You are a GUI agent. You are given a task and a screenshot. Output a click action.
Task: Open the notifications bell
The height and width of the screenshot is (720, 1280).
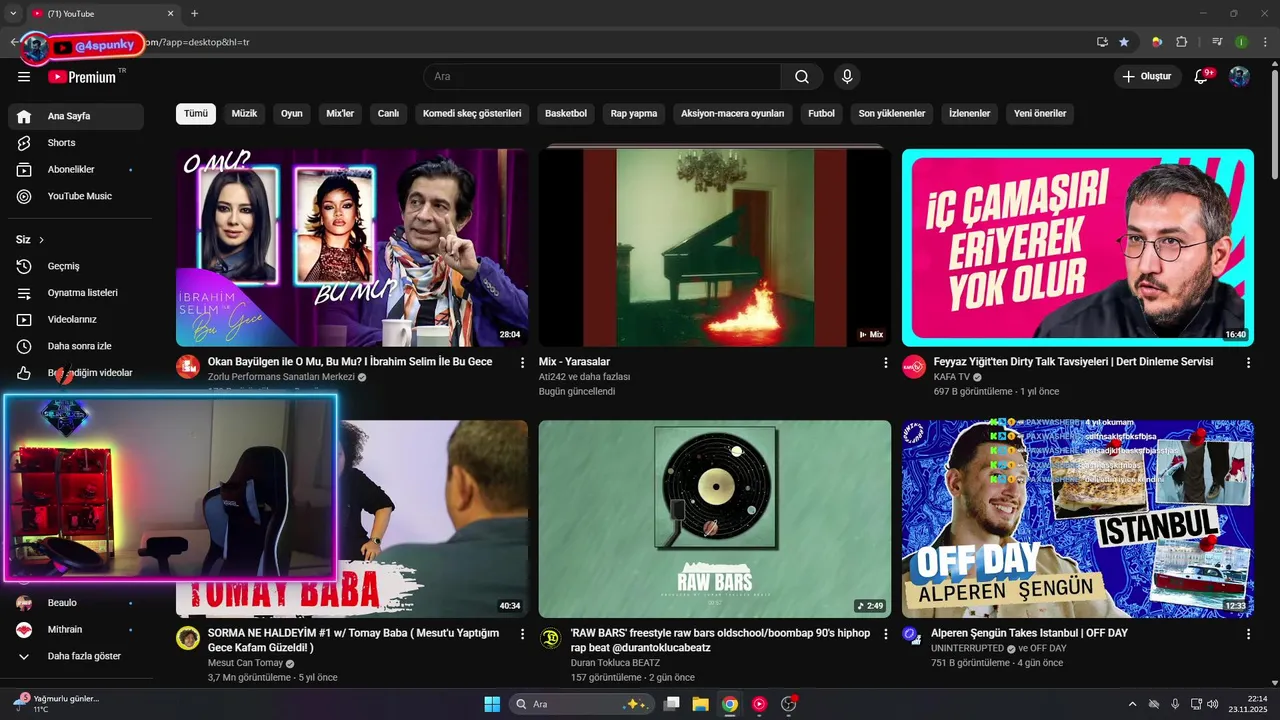pos(1202,77)
